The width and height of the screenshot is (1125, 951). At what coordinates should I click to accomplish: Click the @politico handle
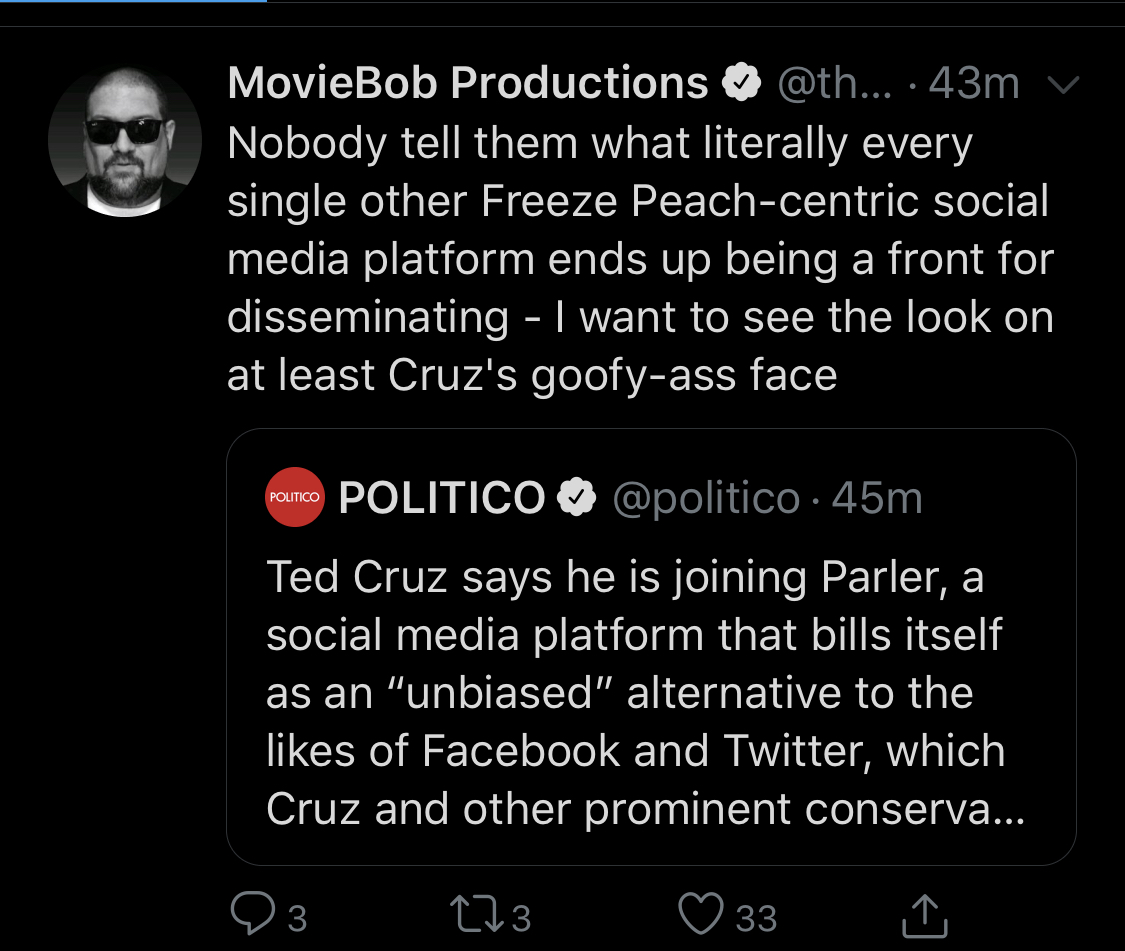pyautogui.click(x=706, y=498)
